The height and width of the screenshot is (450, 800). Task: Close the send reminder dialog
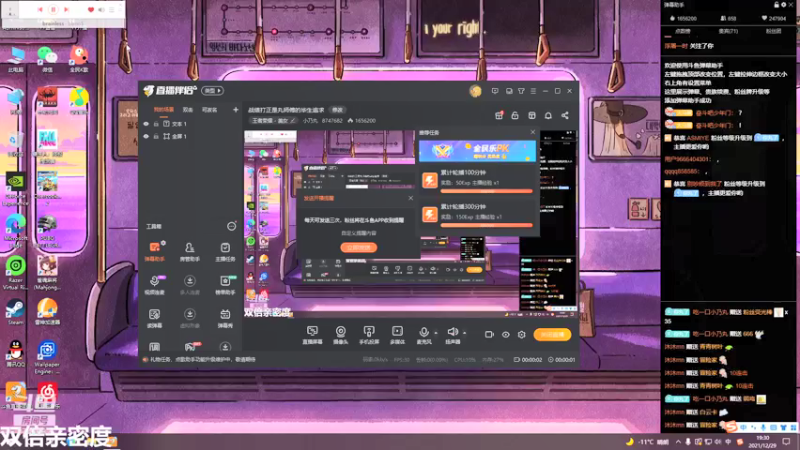[x=411, y=198]
